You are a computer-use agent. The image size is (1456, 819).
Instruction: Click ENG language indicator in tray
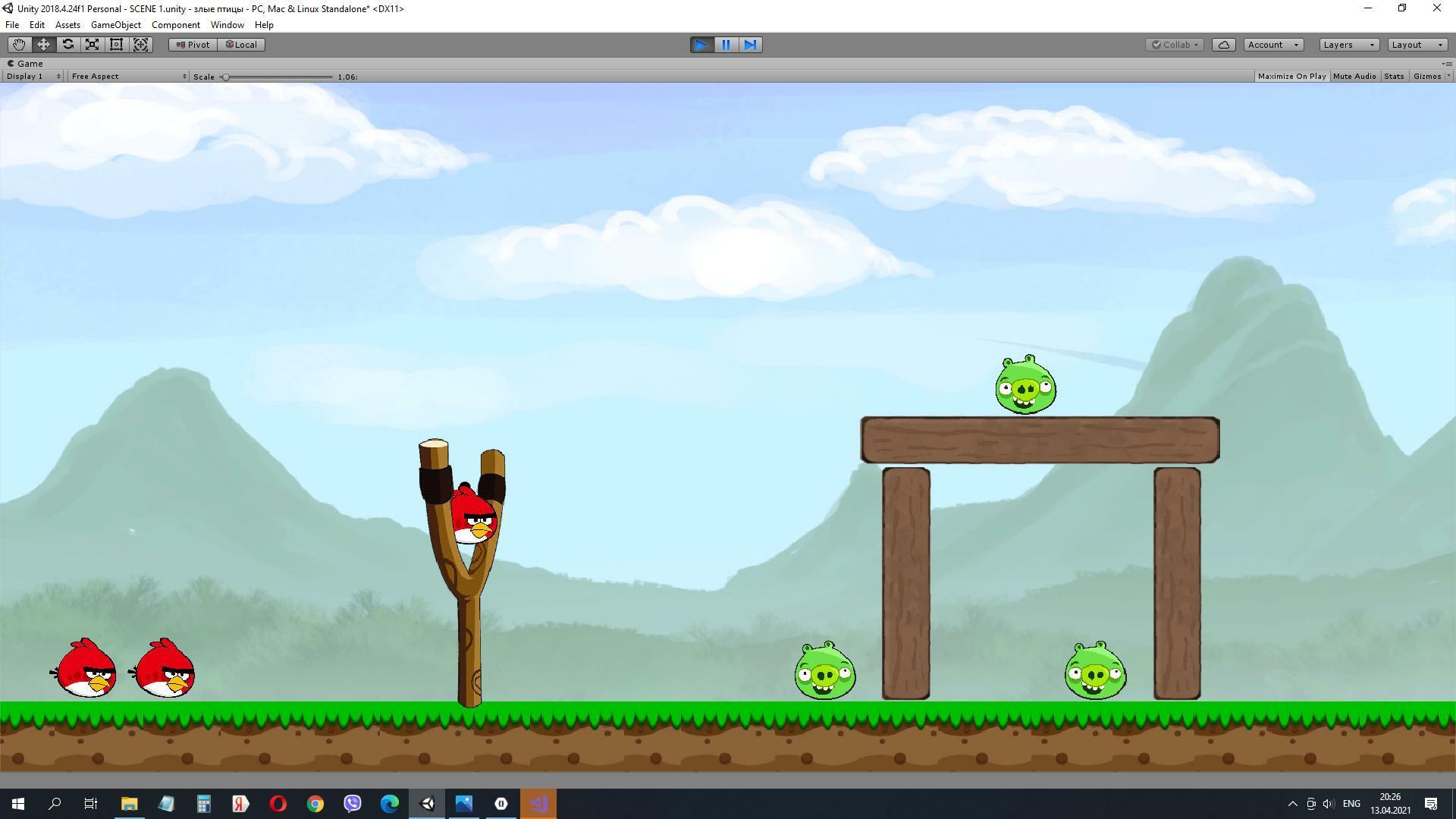(x=1351, y=804)
